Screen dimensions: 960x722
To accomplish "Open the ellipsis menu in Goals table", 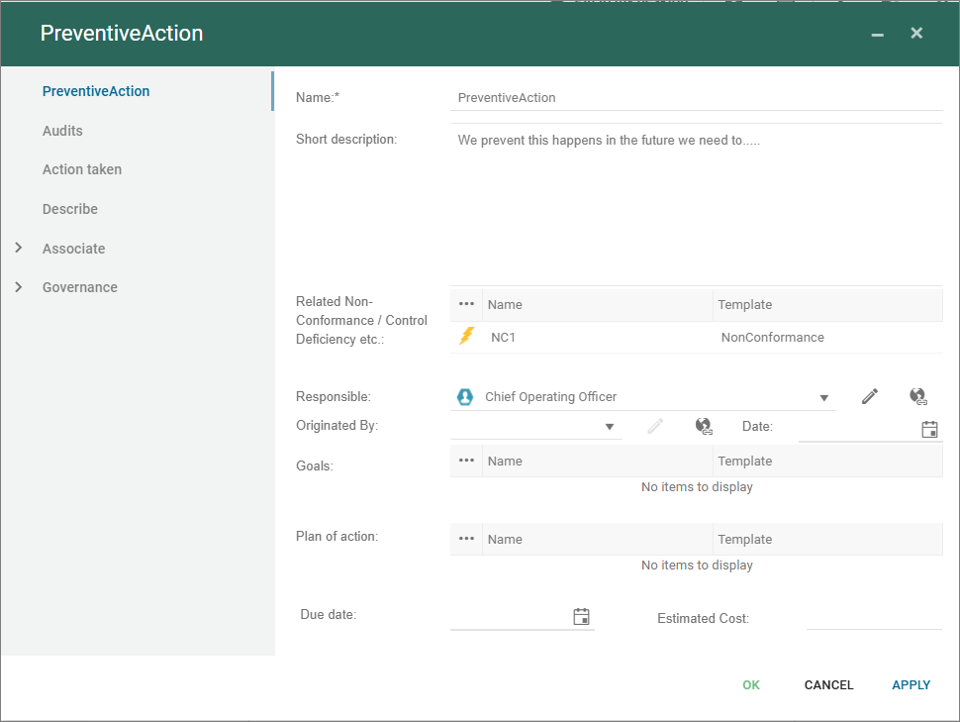I will click(x=466, y=461).
